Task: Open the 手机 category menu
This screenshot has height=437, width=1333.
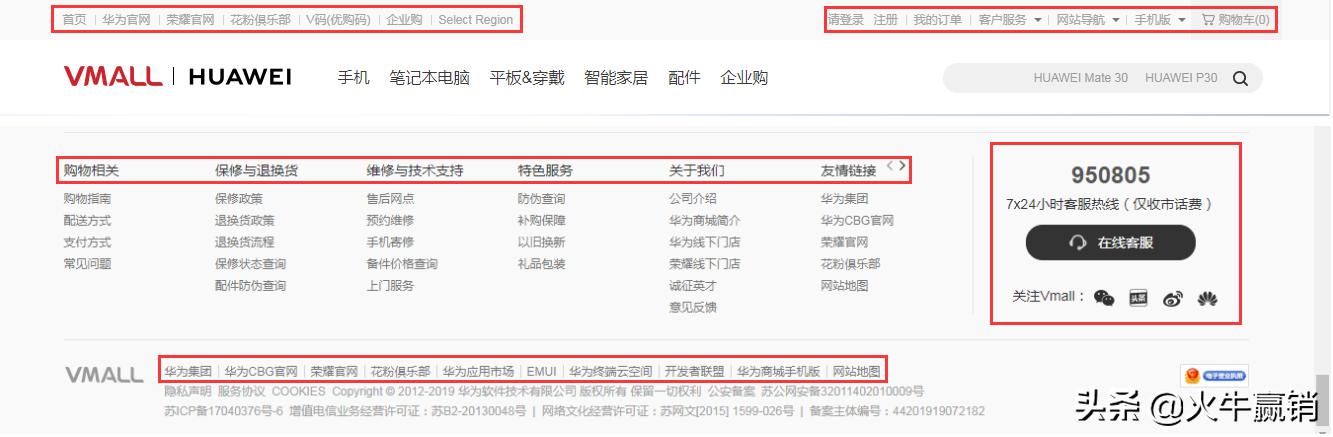Action: click(353, 77)
